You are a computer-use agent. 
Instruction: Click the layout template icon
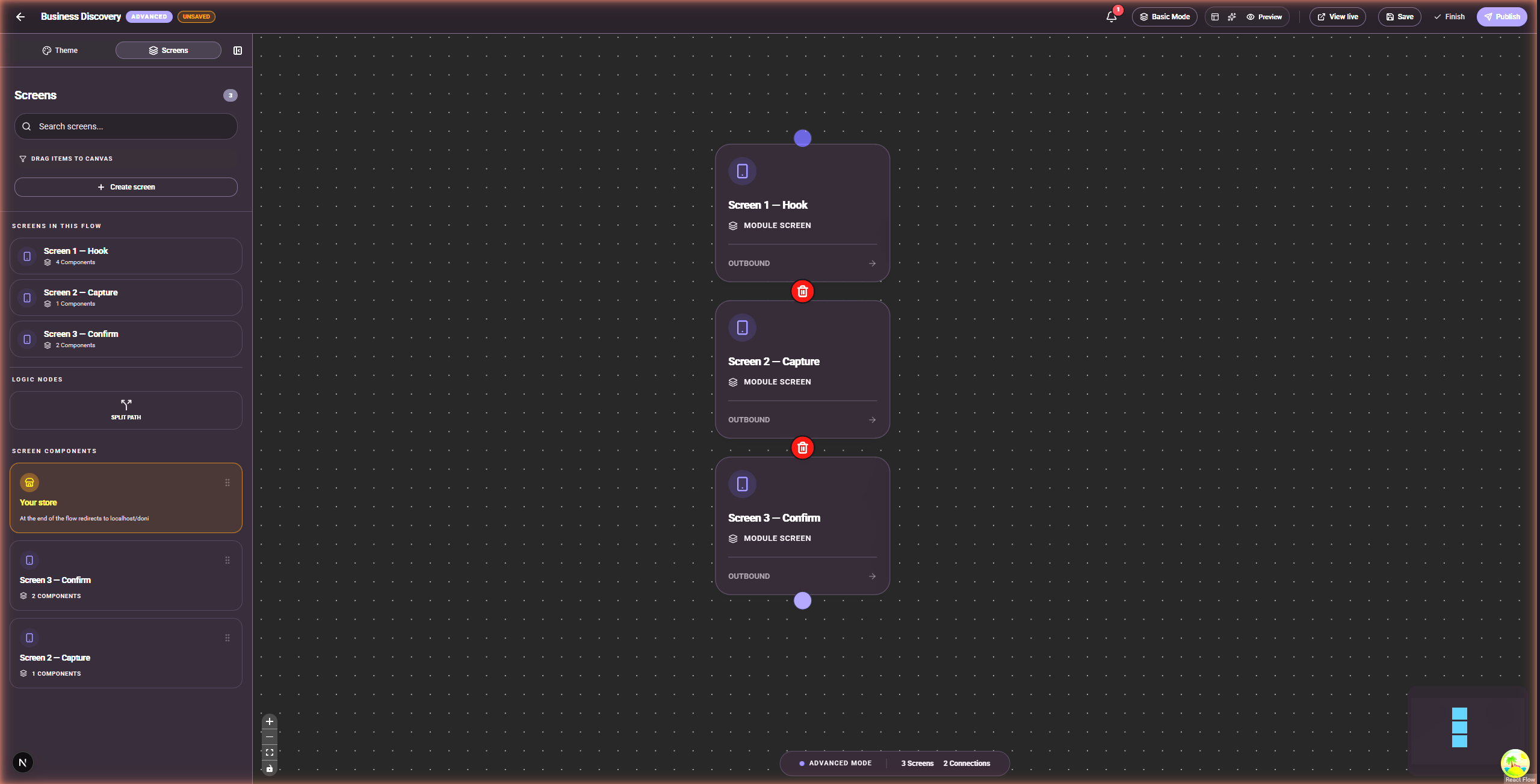1215,17
